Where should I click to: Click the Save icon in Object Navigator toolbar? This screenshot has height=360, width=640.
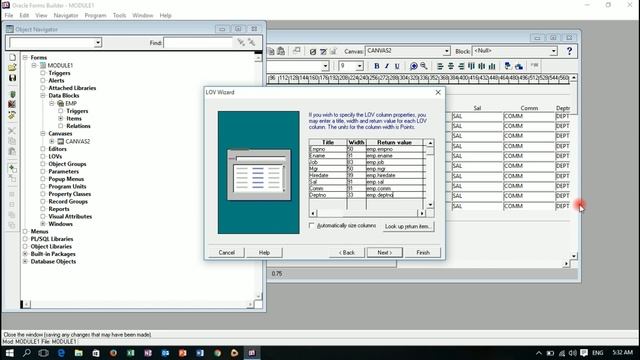12,78
